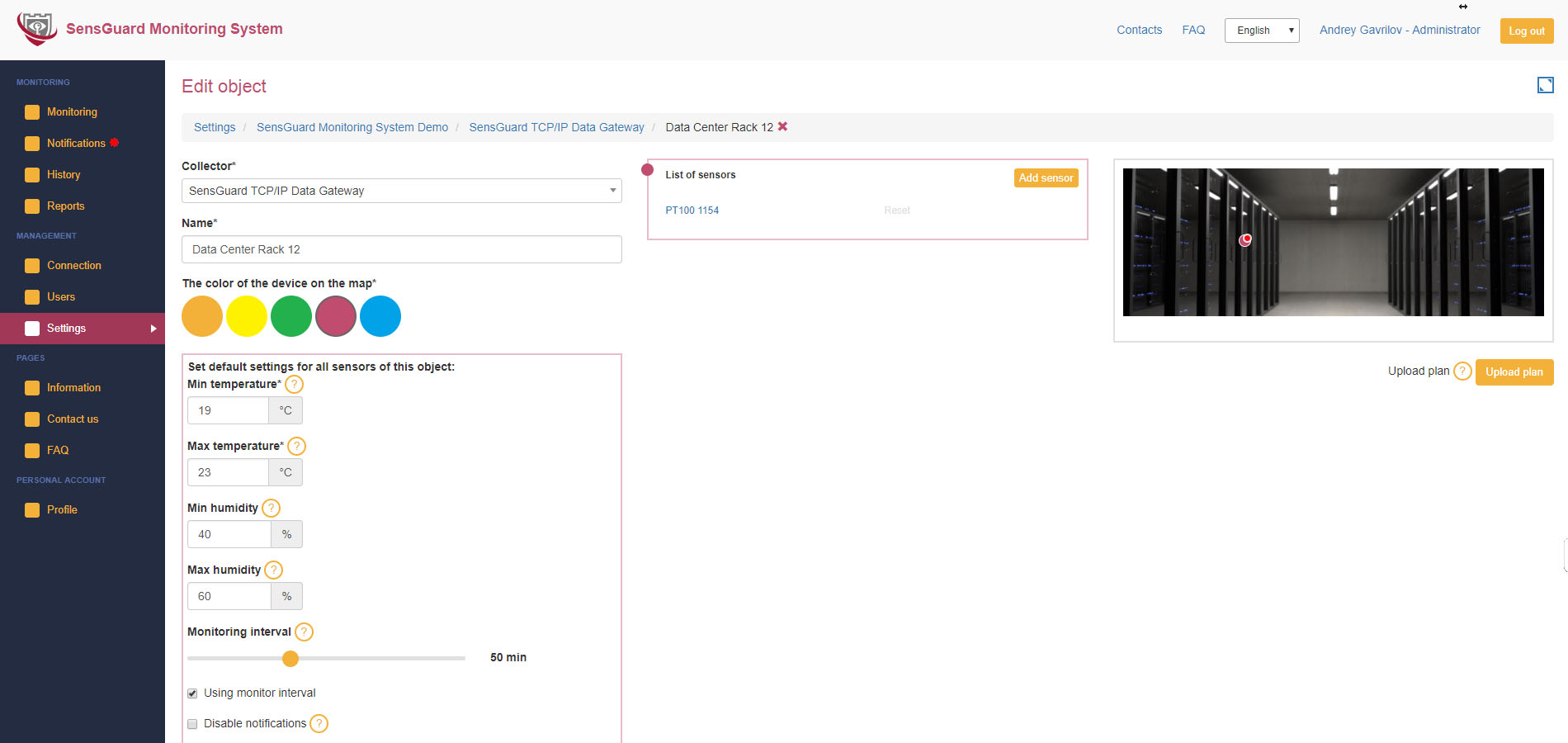This screenshot has width=1568, height=743.
Task: Open the Reports section icon
Action: coord(32,206)
